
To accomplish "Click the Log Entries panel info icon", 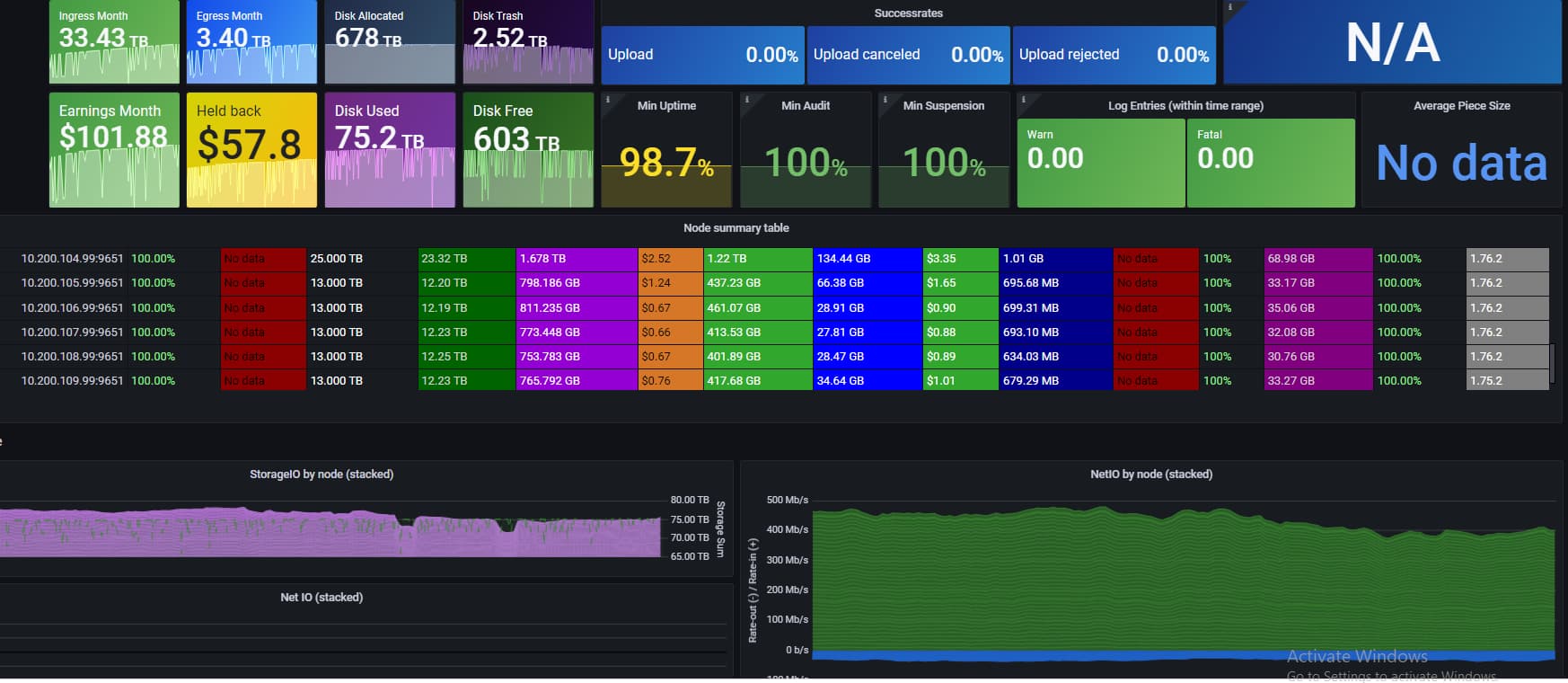I will pos(1023,100).
